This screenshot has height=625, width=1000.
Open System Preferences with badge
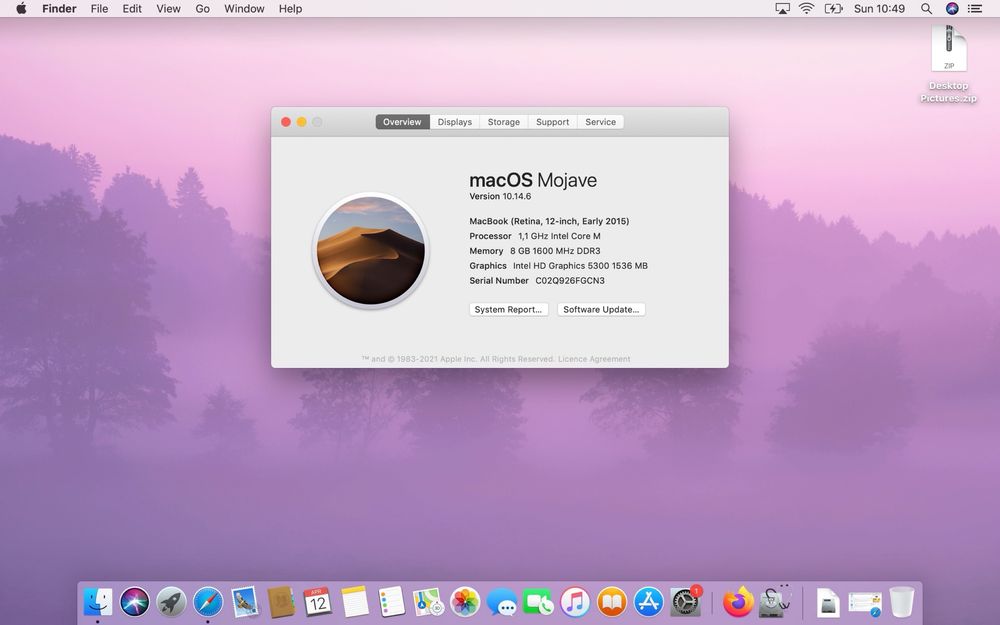click(686, 602)
